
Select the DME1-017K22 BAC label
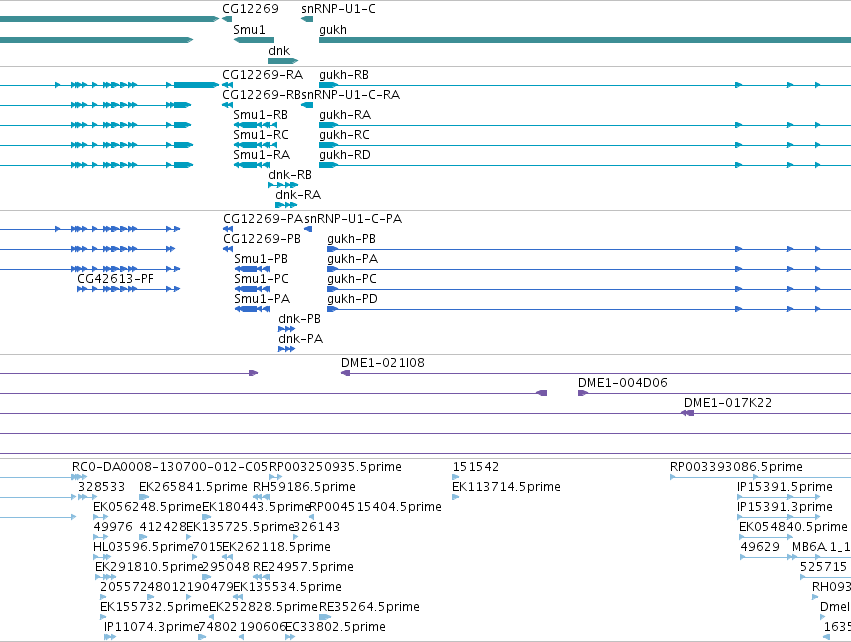point(728,403)
